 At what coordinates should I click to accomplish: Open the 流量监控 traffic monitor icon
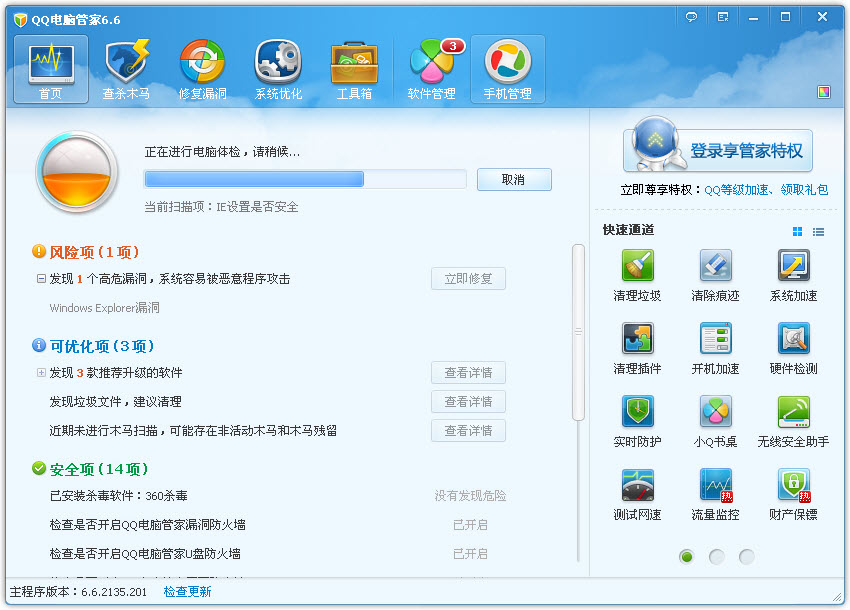[716, 484]
